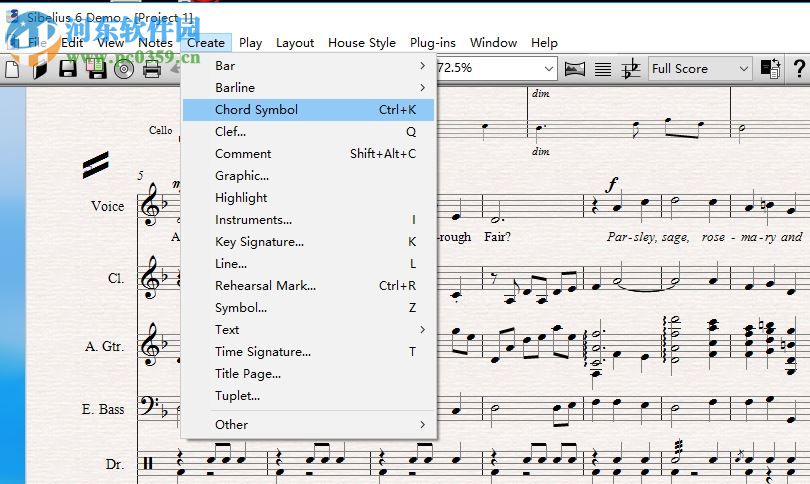
Task: Toggle Transposing Score flat-sign icon
Action: tap(631, 69)
